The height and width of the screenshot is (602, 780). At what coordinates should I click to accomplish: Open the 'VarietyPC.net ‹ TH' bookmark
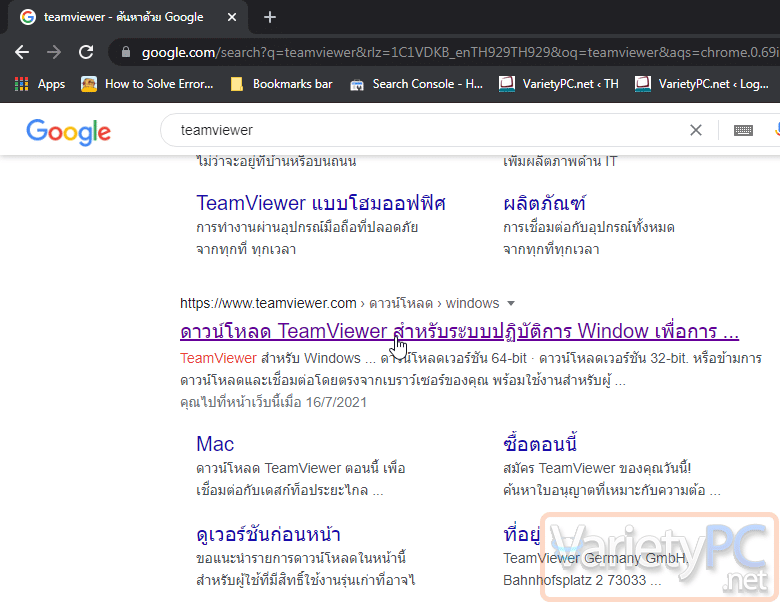coord(559,84)
